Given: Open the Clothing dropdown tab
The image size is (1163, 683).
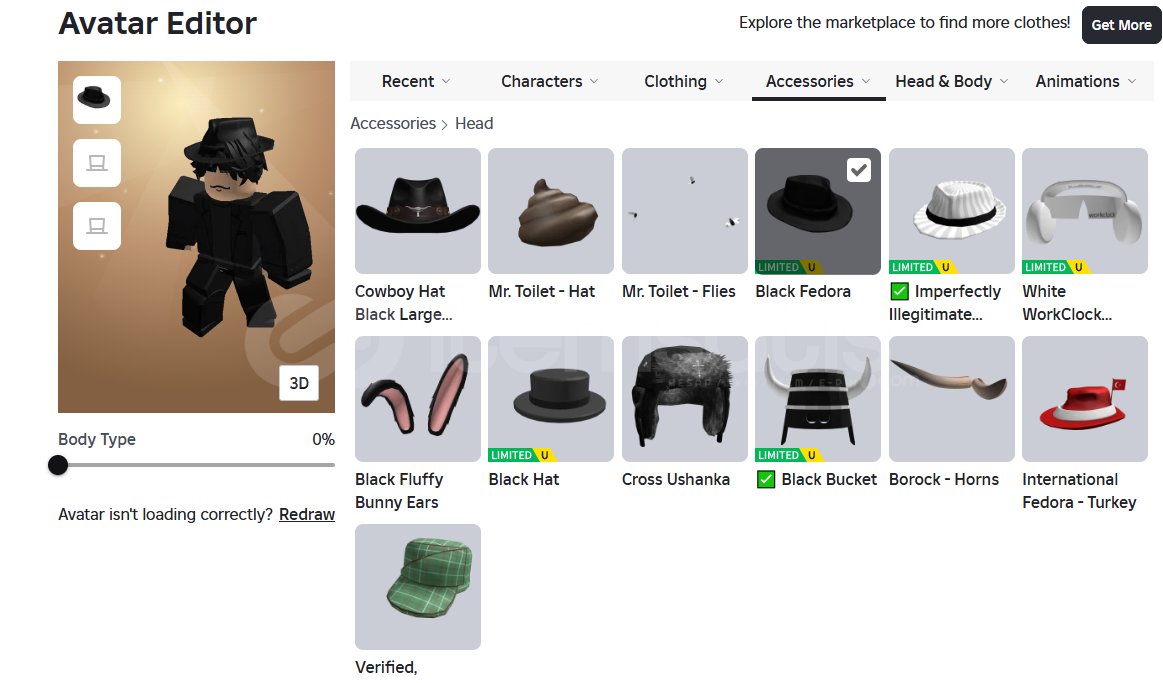Looking at the screenshot, I should click(683, 82).
